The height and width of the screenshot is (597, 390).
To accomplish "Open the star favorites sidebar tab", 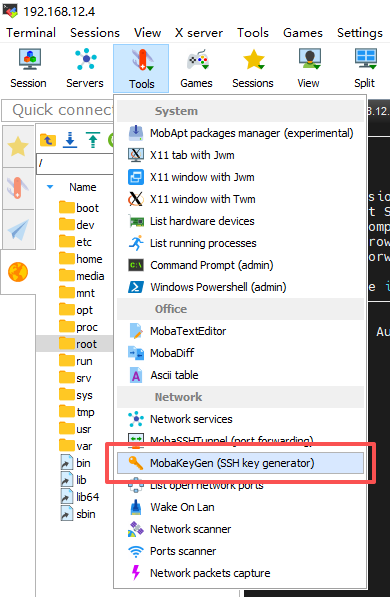I will click(18, 147).
